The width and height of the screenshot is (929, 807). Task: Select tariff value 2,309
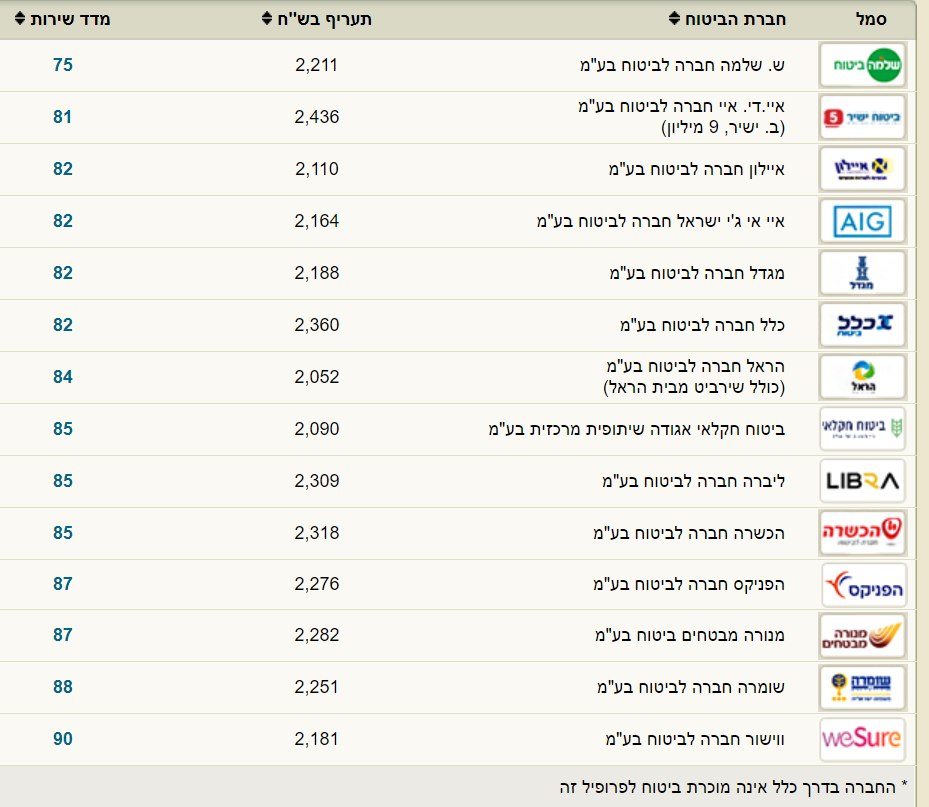click(316, 481)
